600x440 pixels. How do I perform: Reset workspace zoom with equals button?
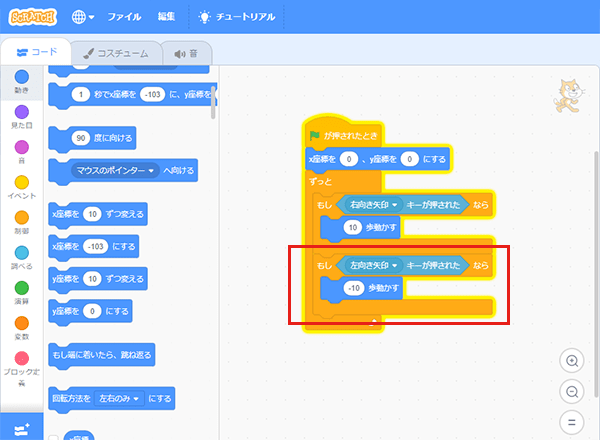pos(572,422)
